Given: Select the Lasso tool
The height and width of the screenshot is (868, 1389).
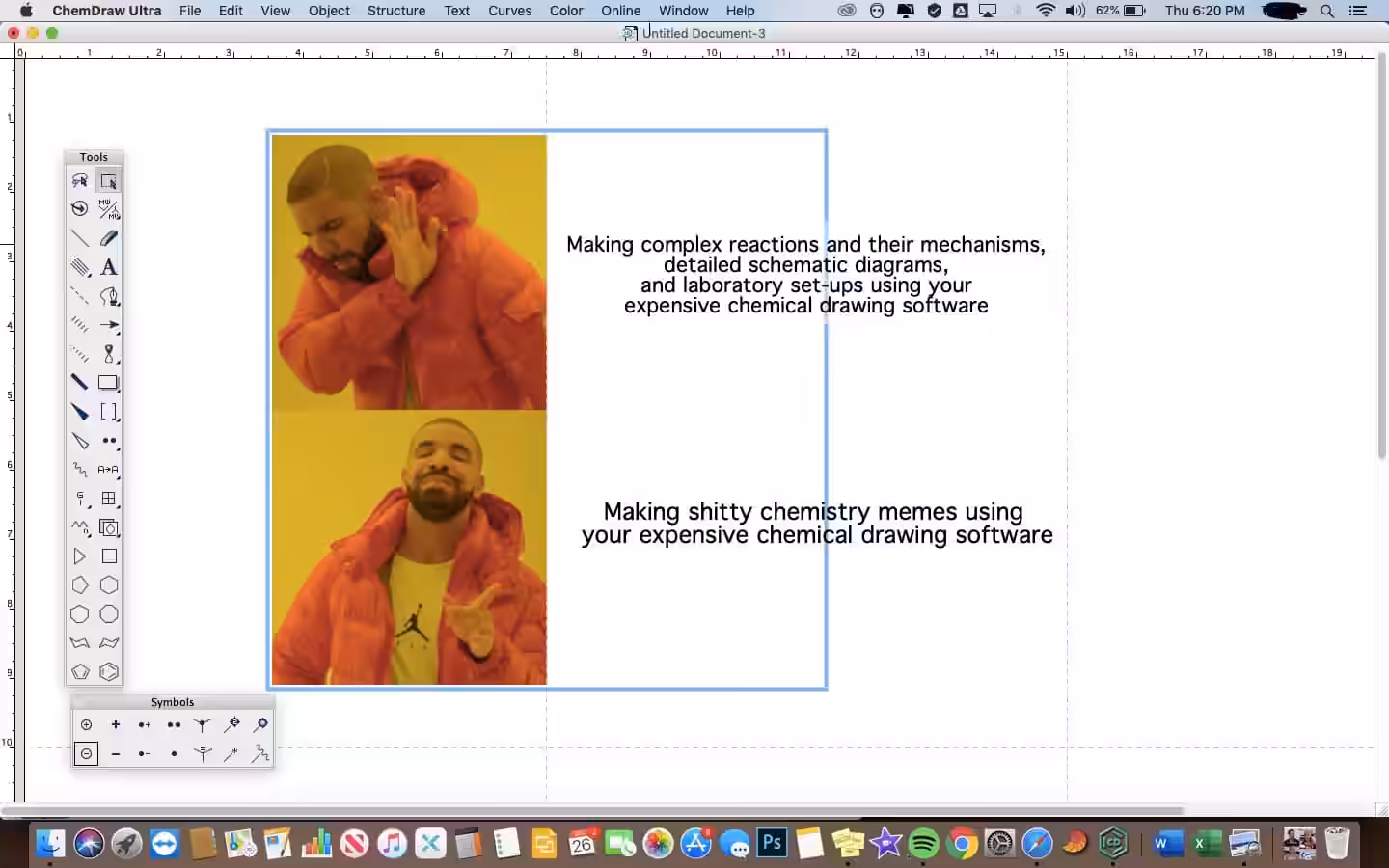Looking at the screenshot, I should (80, 180).
